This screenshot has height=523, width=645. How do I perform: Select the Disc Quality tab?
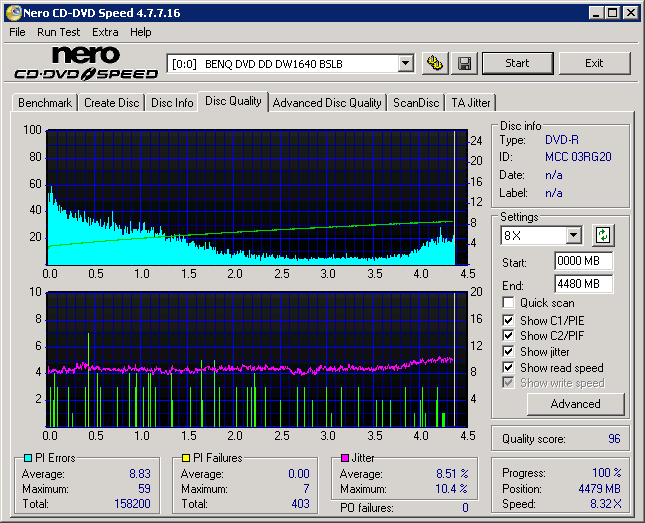tap(233, 101)
